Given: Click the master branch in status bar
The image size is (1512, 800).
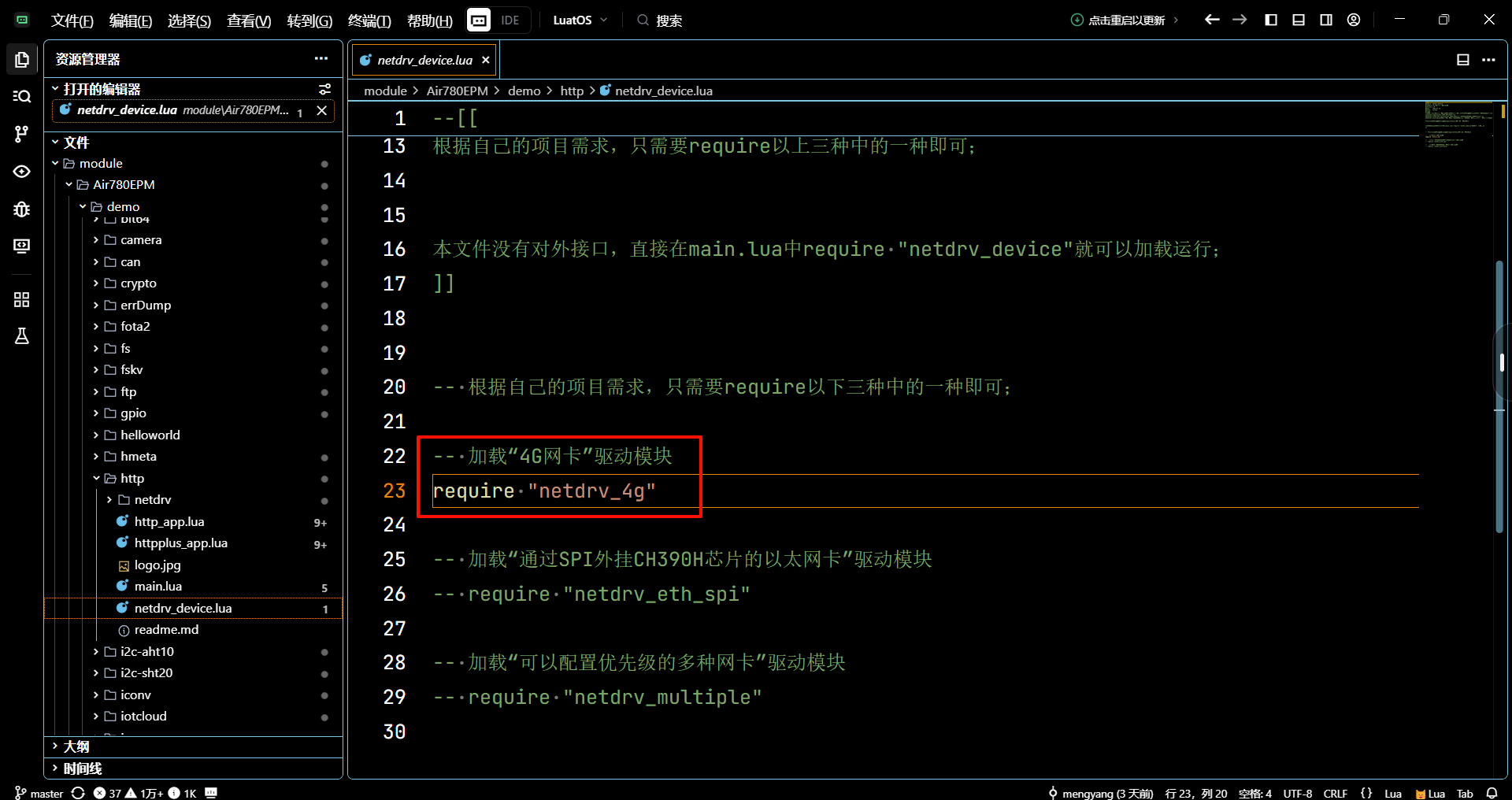Looking at the screenshot, I should 39,793.
